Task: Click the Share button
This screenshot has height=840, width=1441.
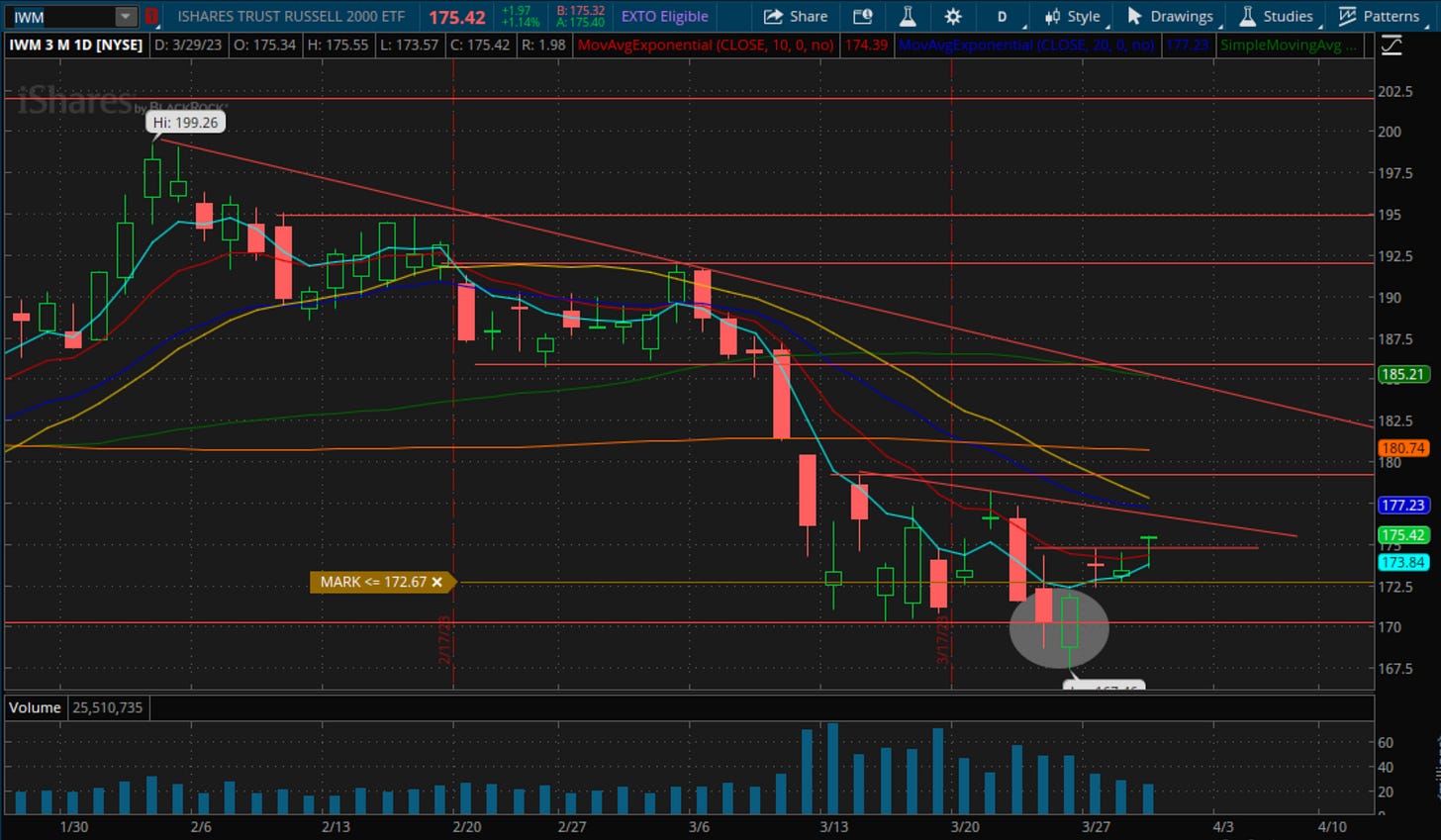Action: (x=796, y=17)
